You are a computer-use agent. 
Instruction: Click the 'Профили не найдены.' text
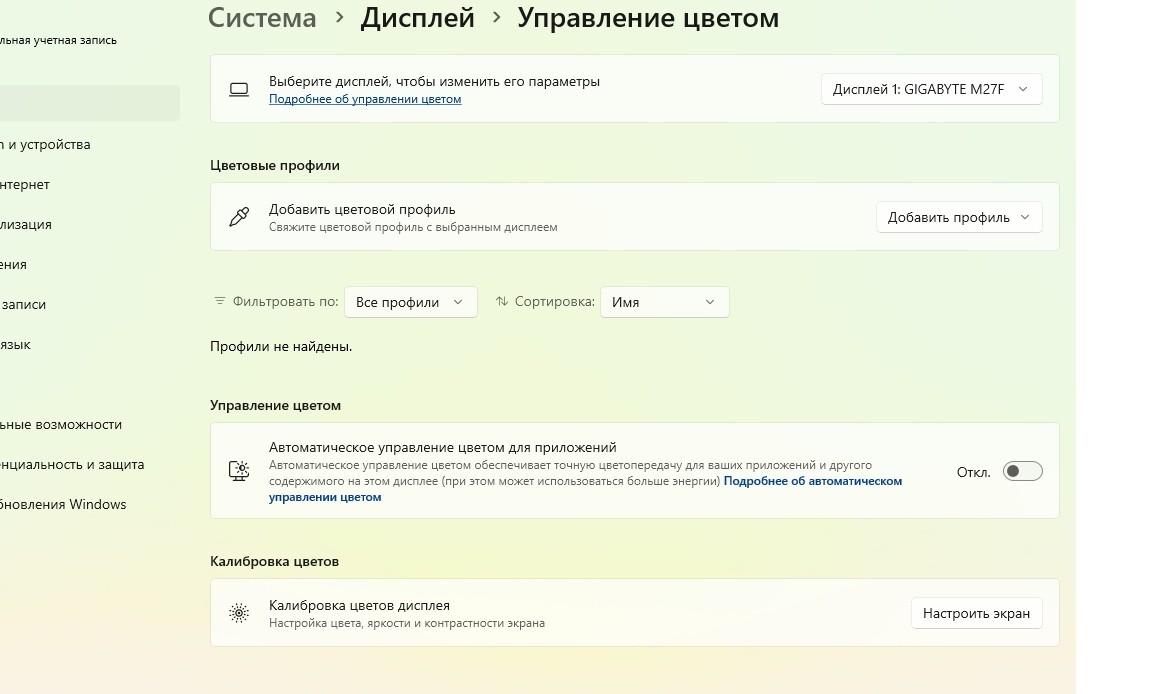pyautogui.click(x=281, y=347)
